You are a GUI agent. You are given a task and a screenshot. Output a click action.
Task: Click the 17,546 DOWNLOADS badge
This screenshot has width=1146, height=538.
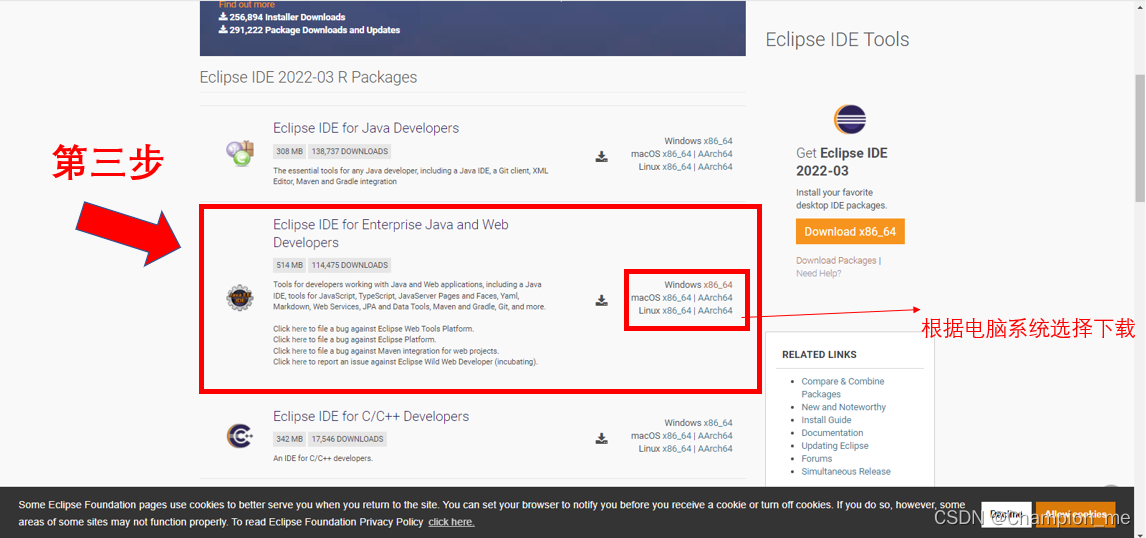[x=347, y=439]
